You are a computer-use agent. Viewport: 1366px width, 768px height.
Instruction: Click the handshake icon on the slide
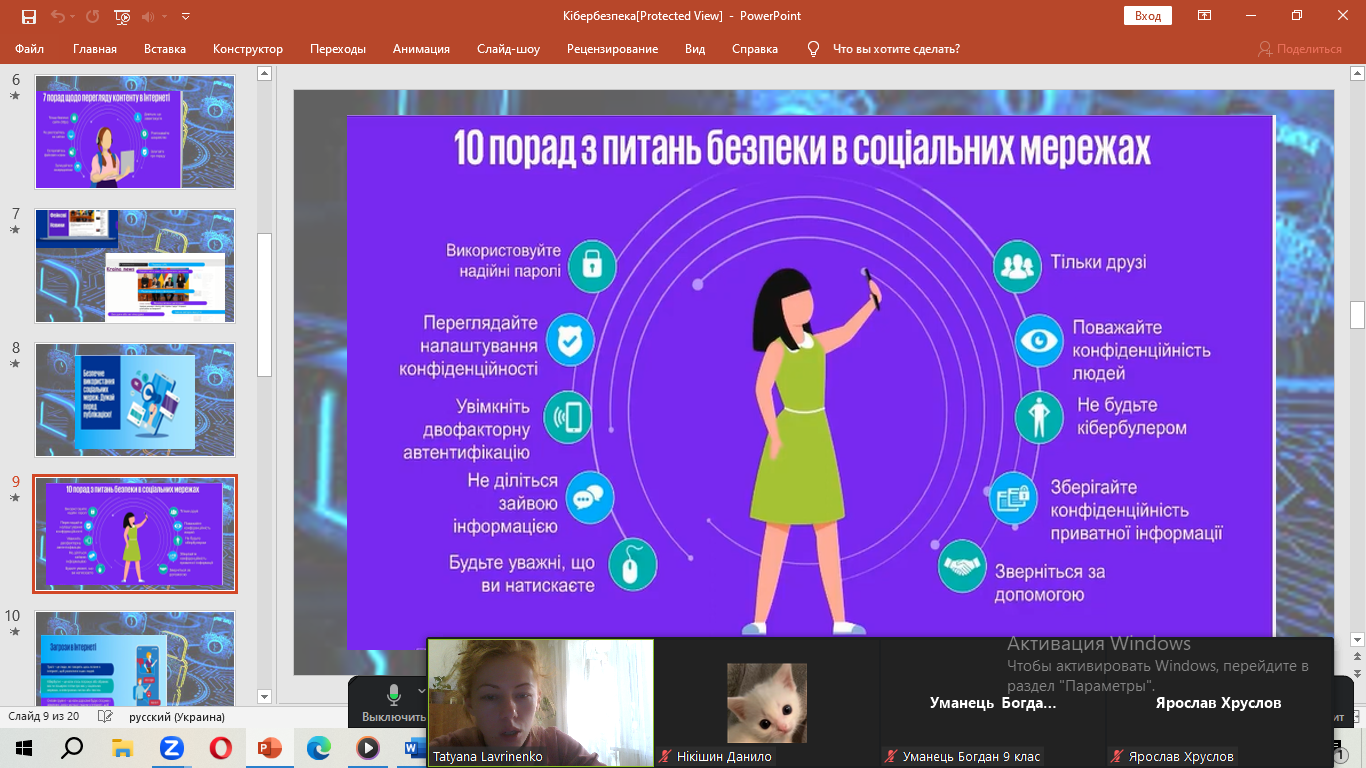(x=962, y=566)
